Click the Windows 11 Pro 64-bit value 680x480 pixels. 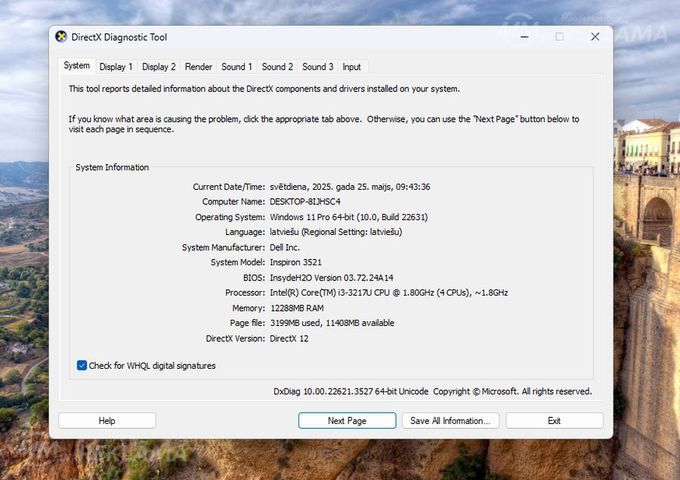point(349,217)
